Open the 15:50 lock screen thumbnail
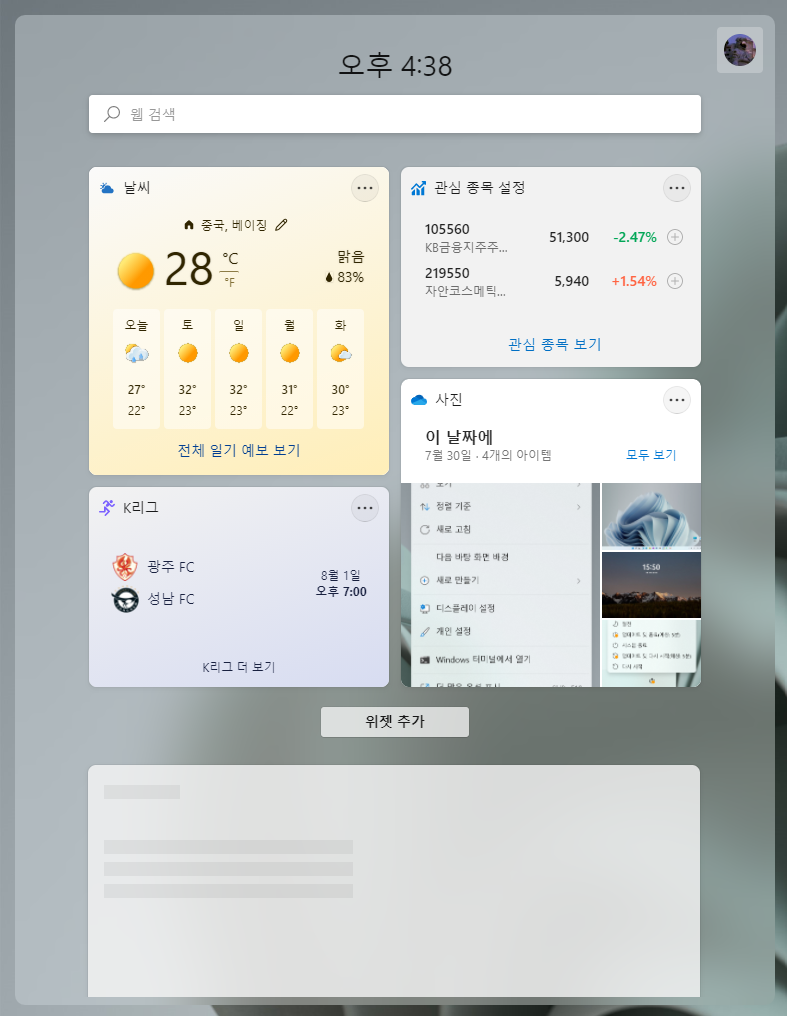 [x=651, y=584]
